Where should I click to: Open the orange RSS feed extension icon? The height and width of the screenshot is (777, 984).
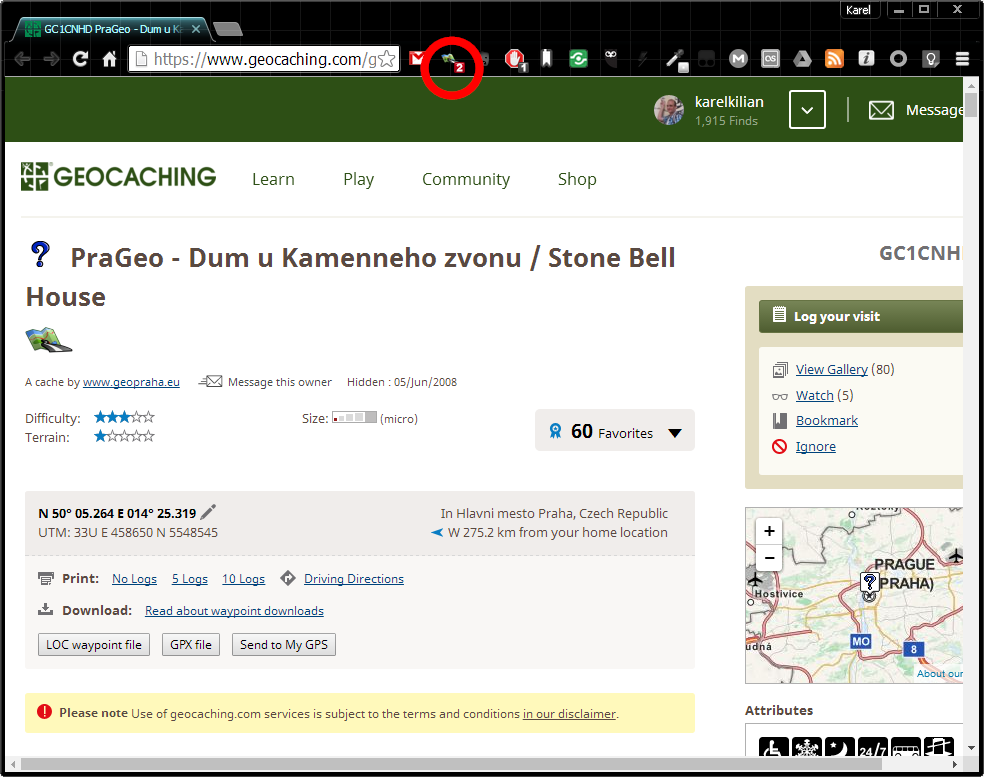pyautogui.click(x=834, y=59)
